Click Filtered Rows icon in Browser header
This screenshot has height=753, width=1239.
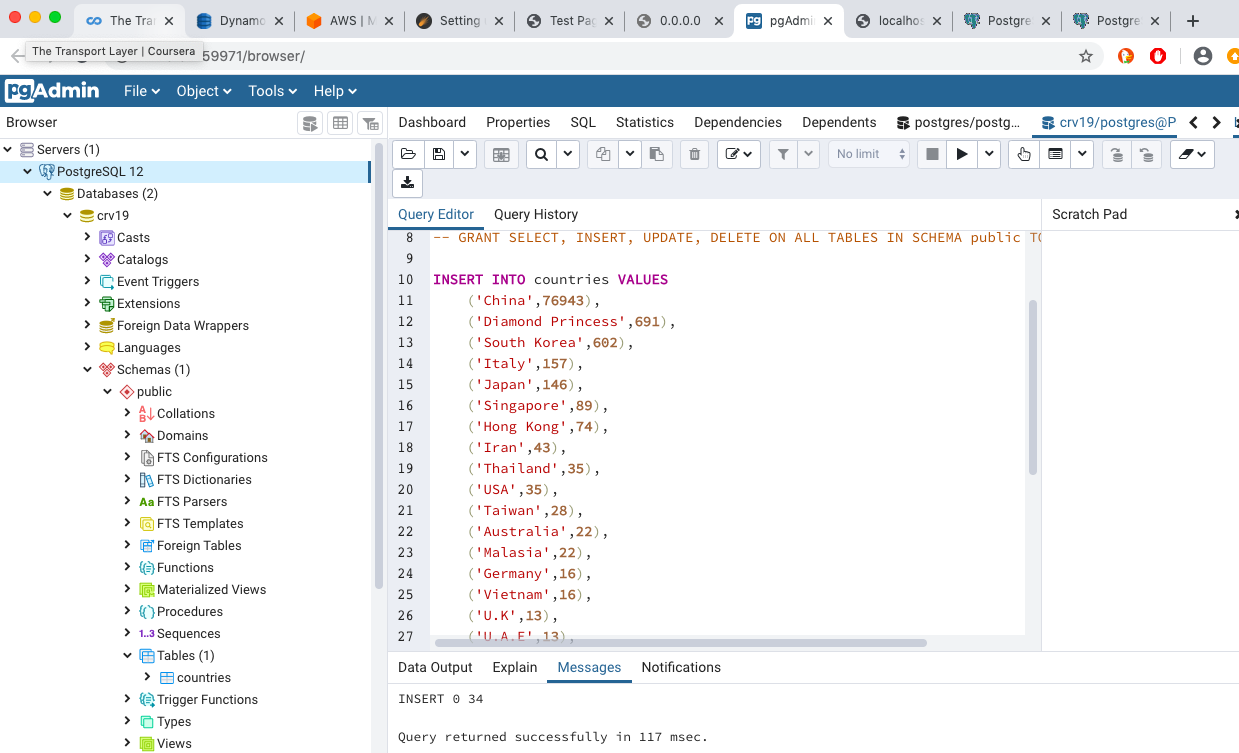370,123
